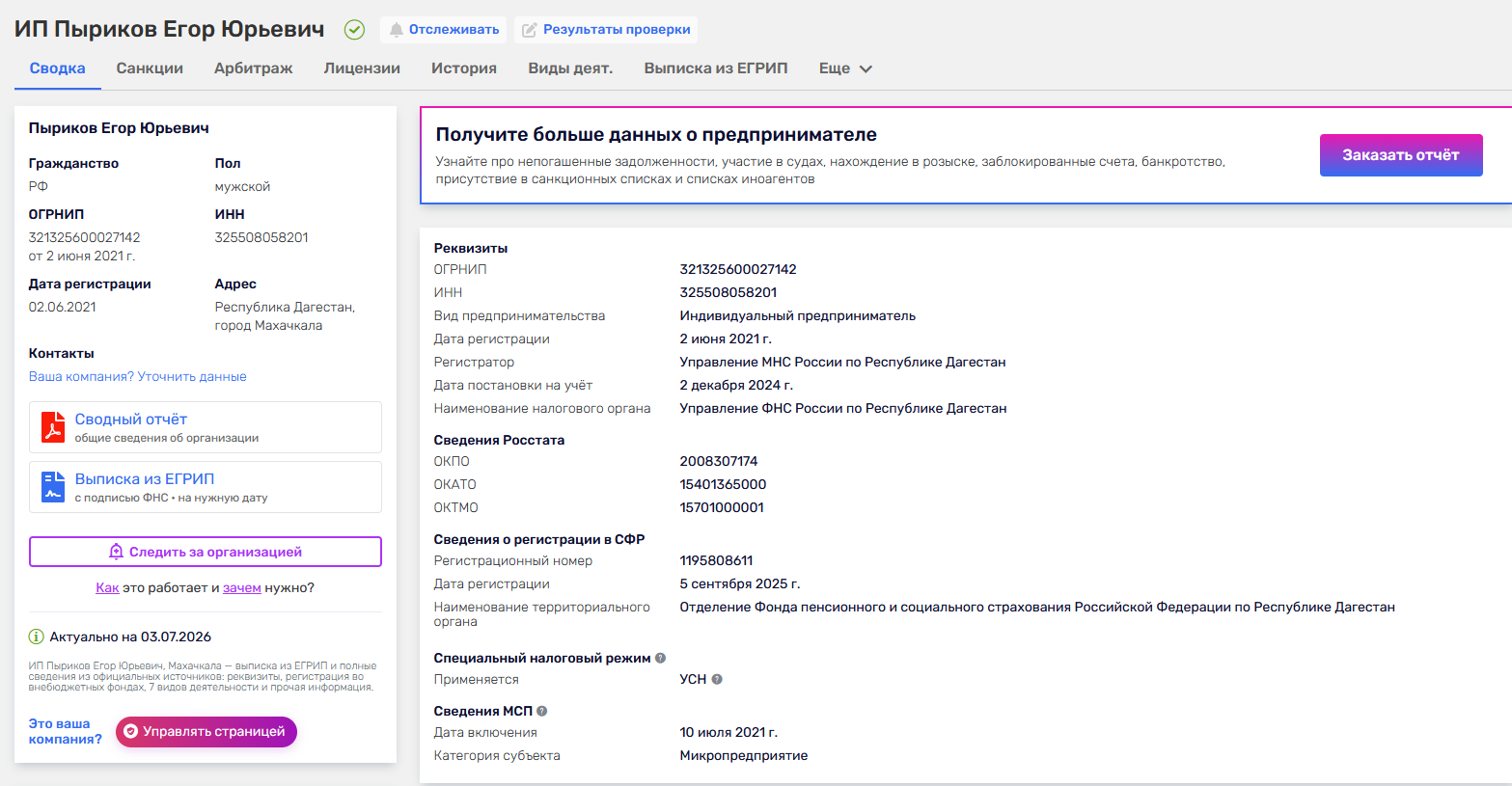Viewport: 1512px width, 786px height.
Task: Click the info icon beside Актуально на 03.07.2026
Action: coord(36,637)
